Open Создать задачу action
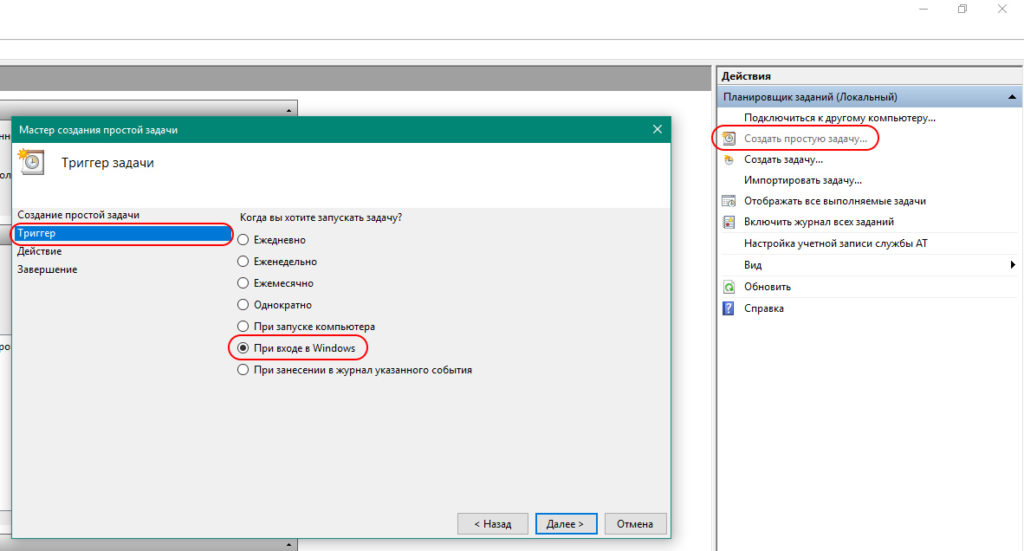Viewport: 1024px width, 551px height. (x=783, y=159)
